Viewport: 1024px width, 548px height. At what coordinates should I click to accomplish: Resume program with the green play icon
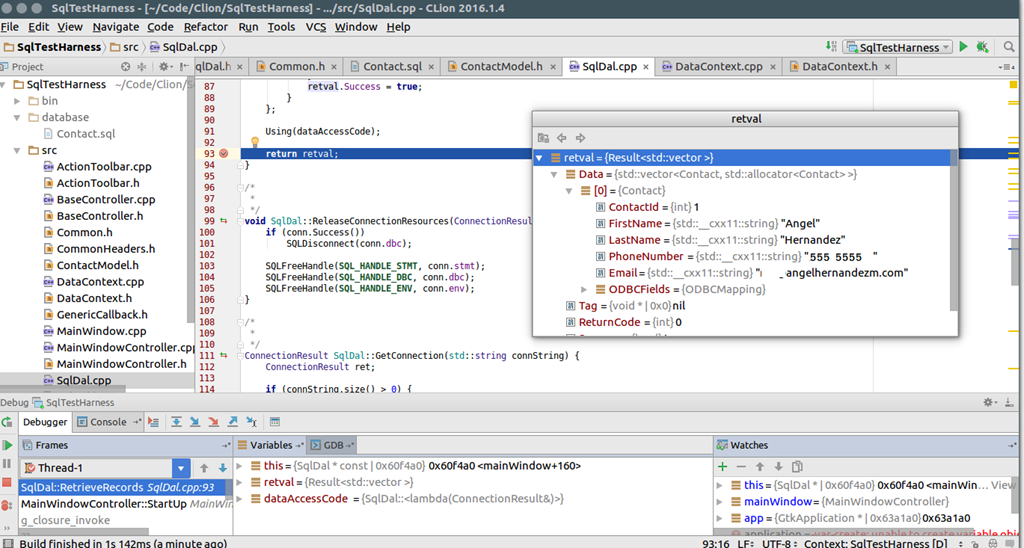tap(8, 445)
